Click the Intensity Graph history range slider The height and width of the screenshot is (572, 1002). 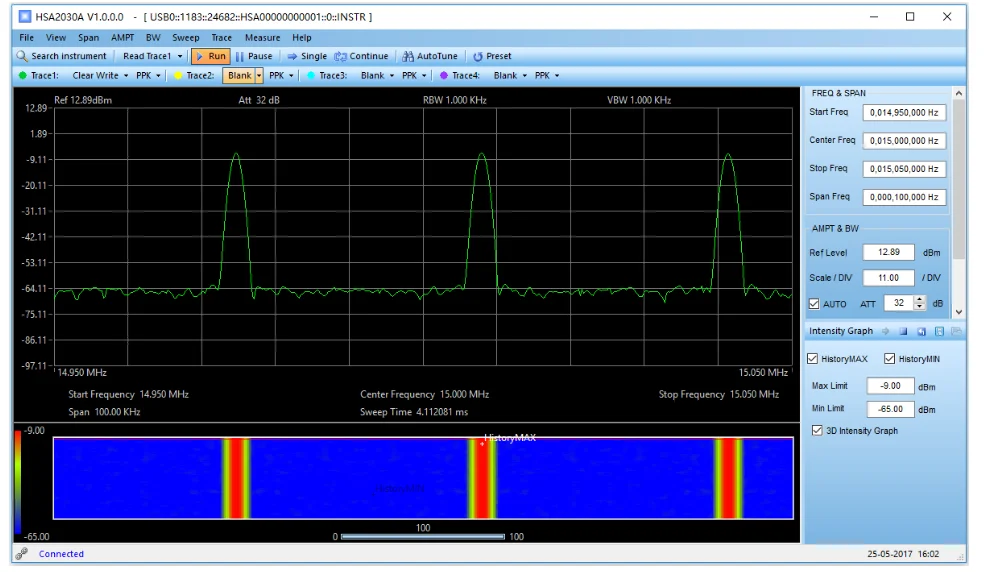pos(422,537)
